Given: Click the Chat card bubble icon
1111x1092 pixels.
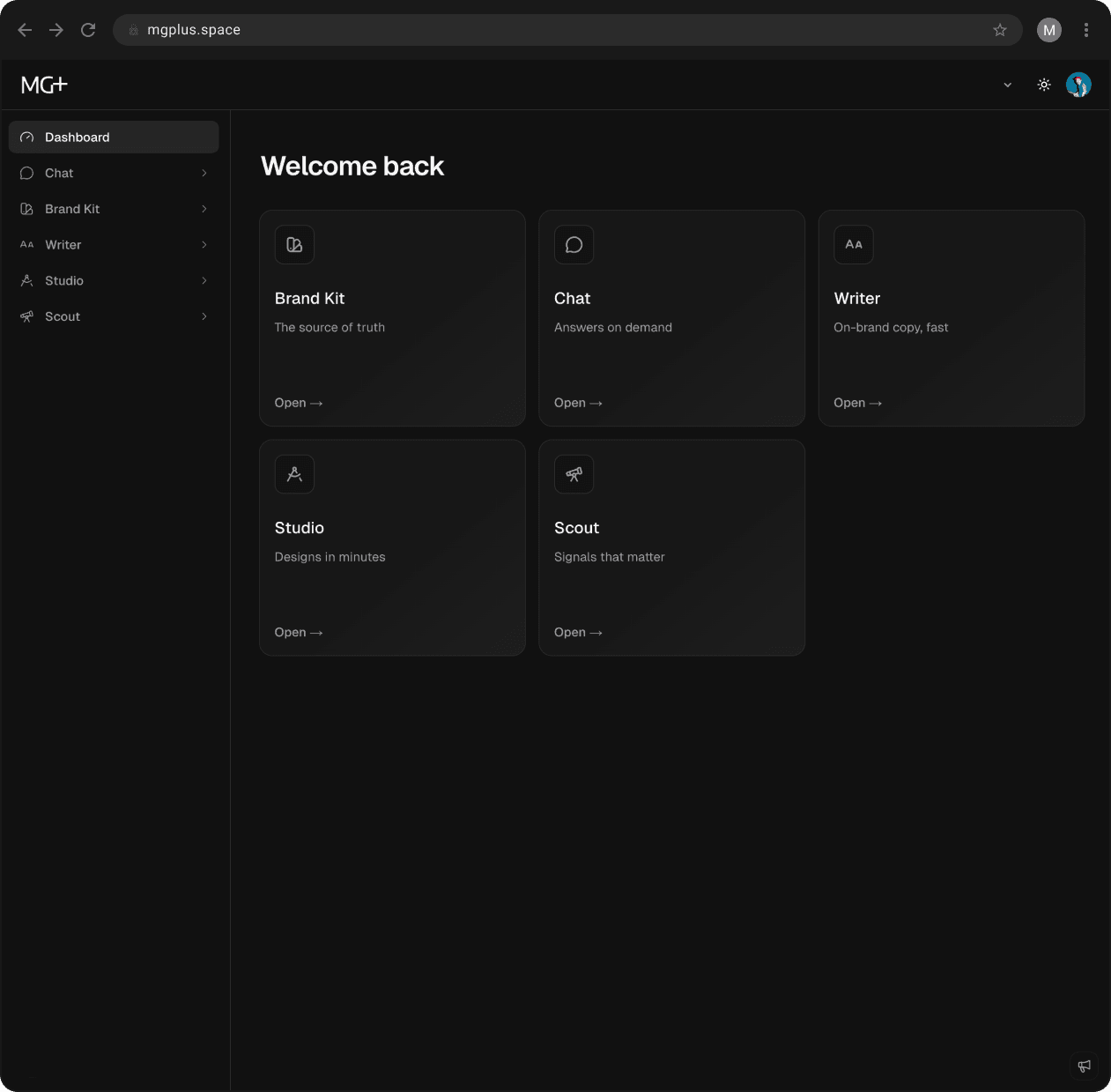Looking at the screenshot, I should 574,244.
